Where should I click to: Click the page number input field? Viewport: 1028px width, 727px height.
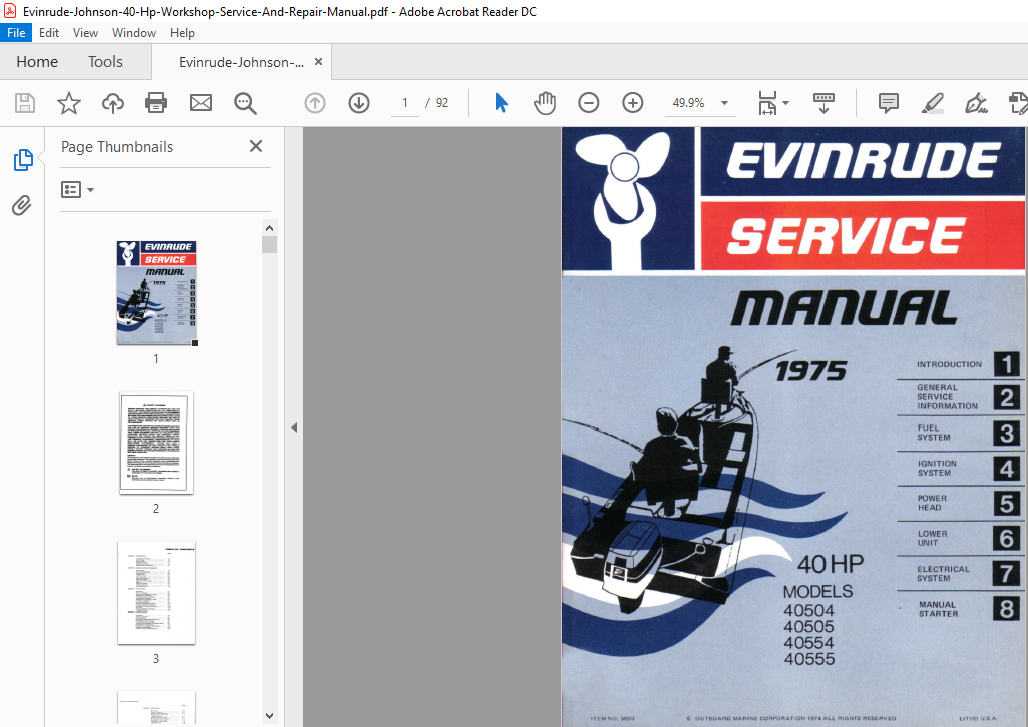coord(405,103)
